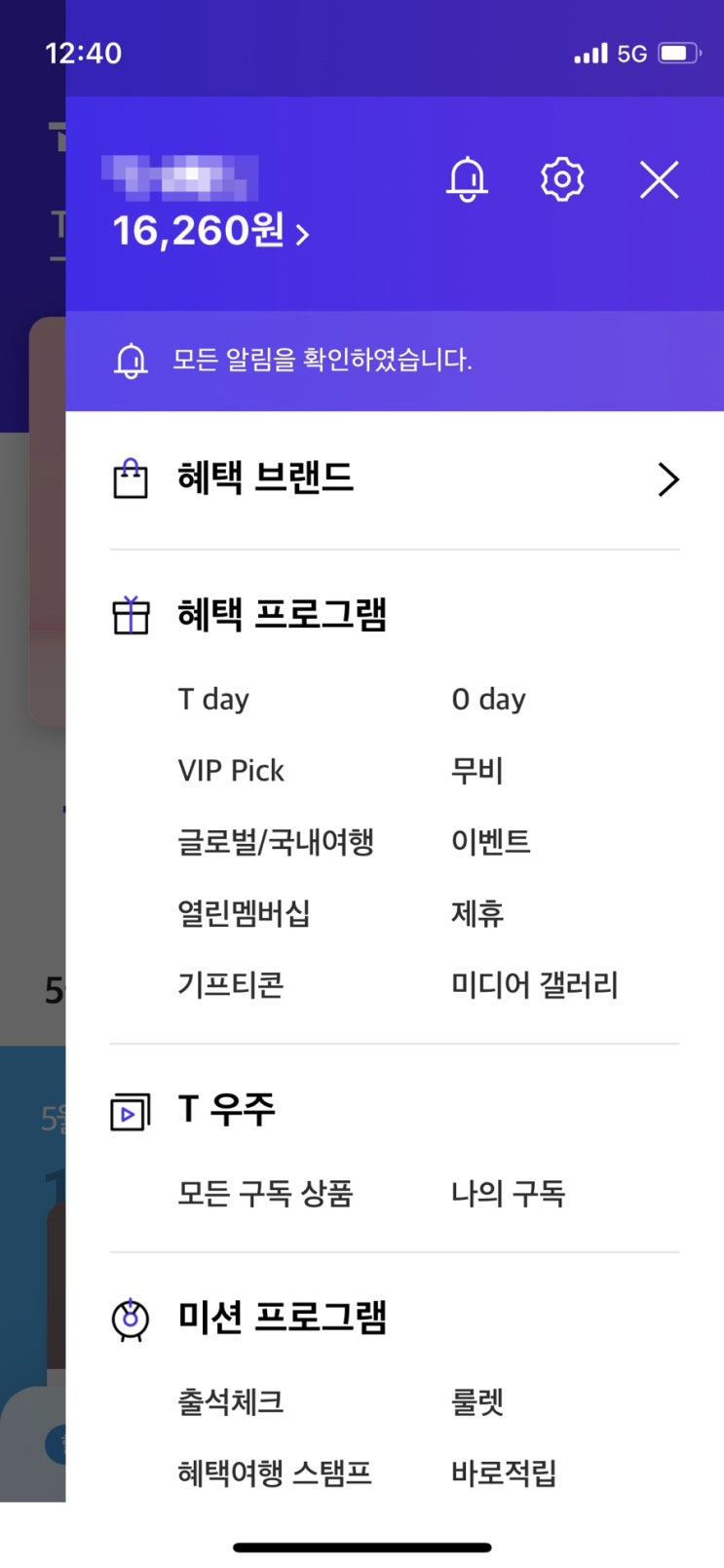Select the T day menu item

213,698
